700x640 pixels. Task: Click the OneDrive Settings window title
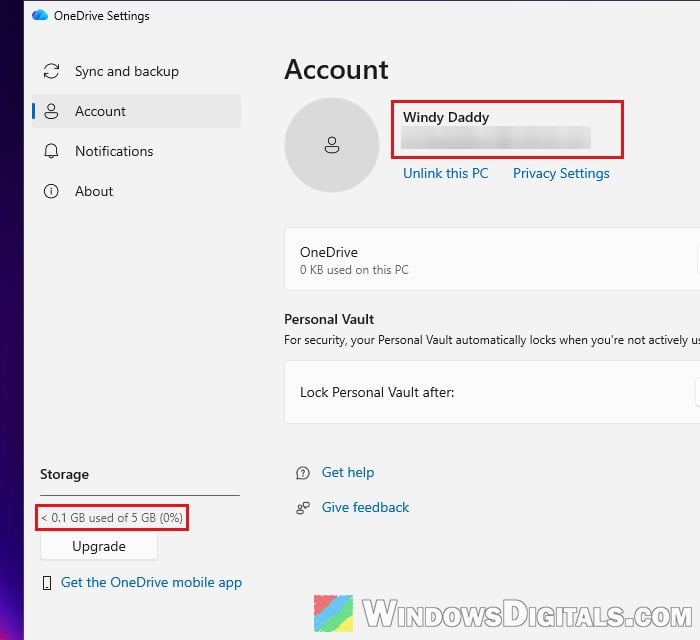click(102, 16)
